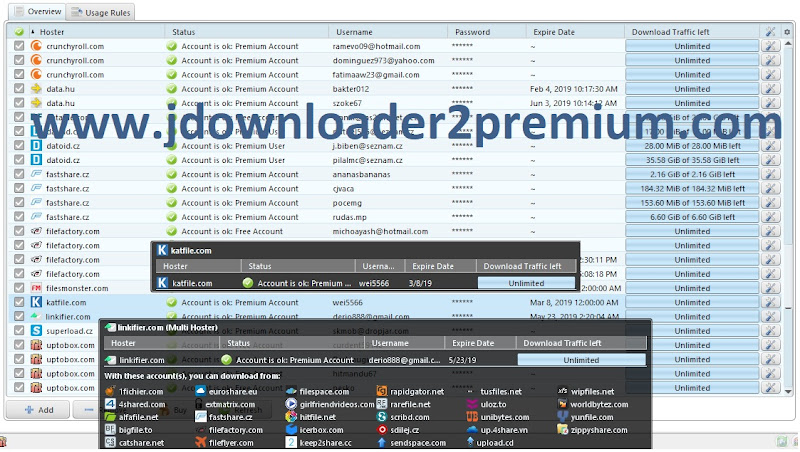Click data.hu arrow icon in bakter012 row

click(36, 89)
